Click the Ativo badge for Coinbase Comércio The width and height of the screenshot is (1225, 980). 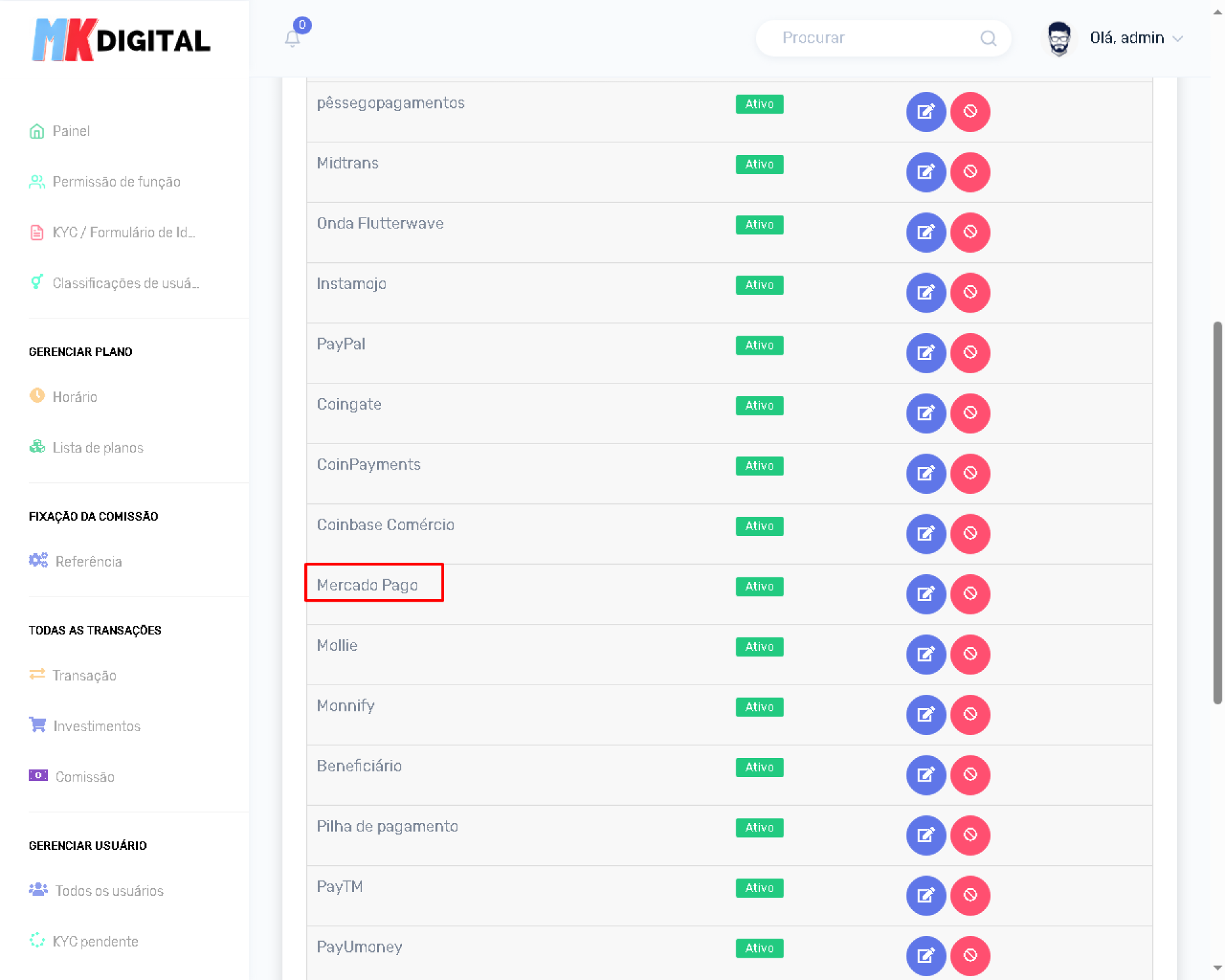pos(759,526)
